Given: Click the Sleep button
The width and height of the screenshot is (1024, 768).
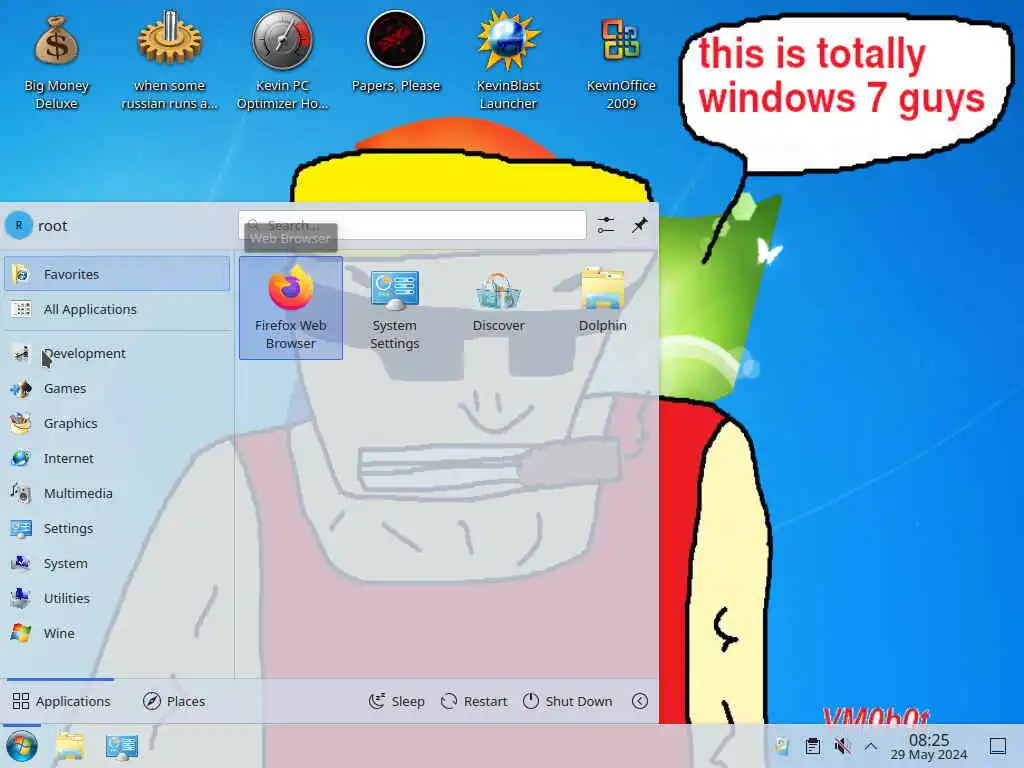Looking at the screenshot, I should [396, 701].
